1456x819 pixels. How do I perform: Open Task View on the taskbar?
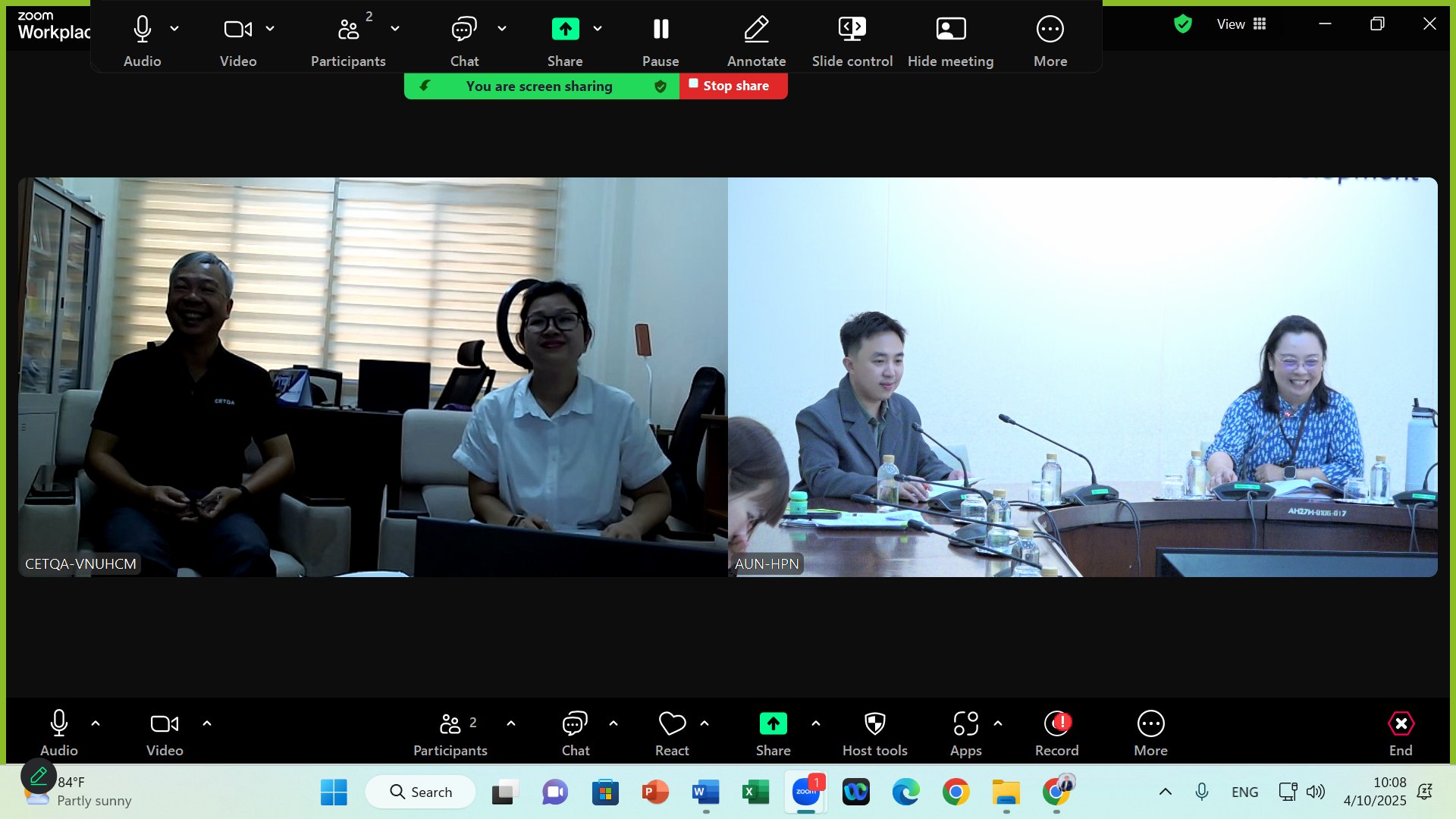pos(504,792)
